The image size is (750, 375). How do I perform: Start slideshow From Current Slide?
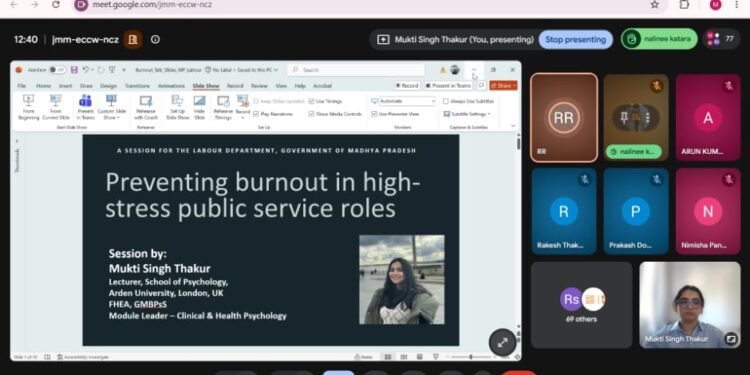[56, 107]
